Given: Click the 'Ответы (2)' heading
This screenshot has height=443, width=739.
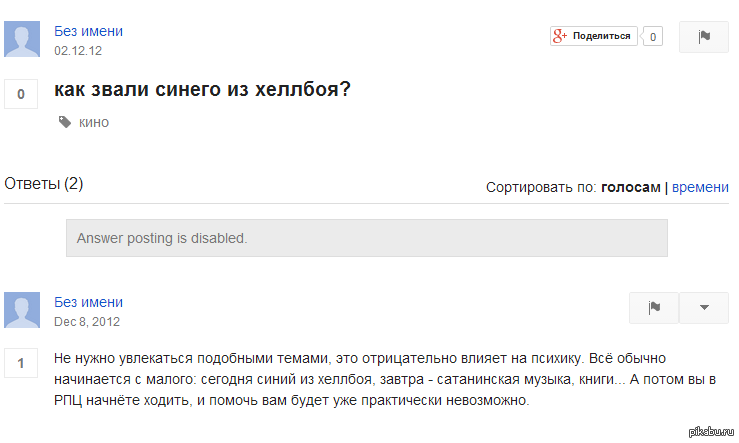Looking at the screenshot, I should point(44,184).
